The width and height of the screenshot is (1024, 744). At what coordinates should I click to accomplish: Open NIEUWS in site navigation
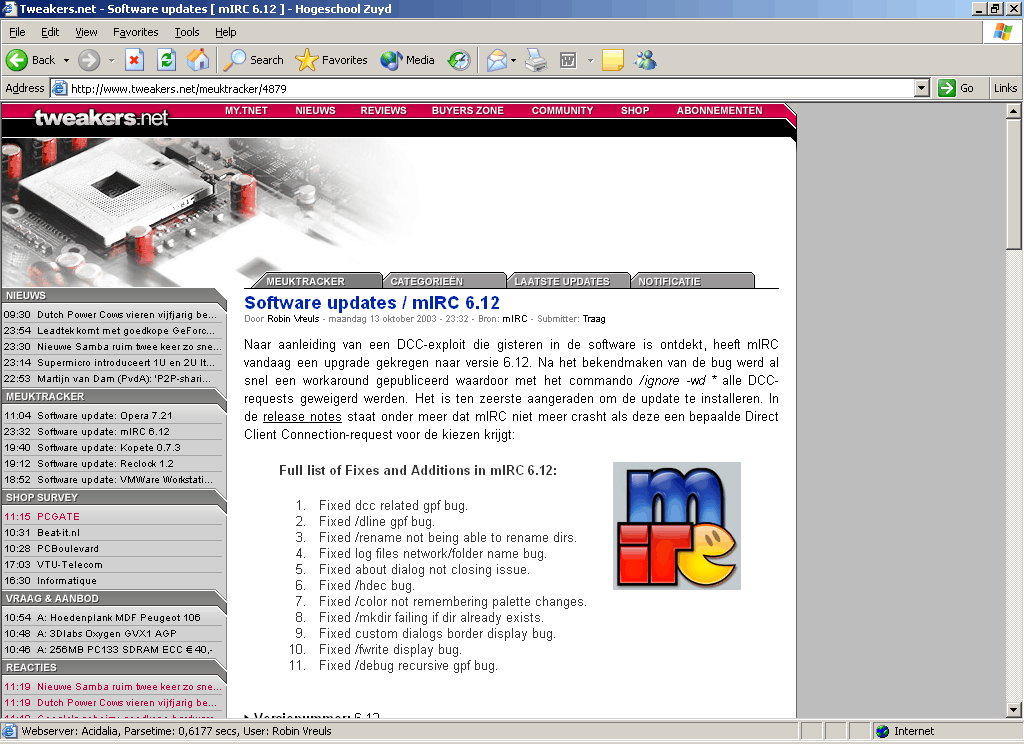(x=315, y=110)
